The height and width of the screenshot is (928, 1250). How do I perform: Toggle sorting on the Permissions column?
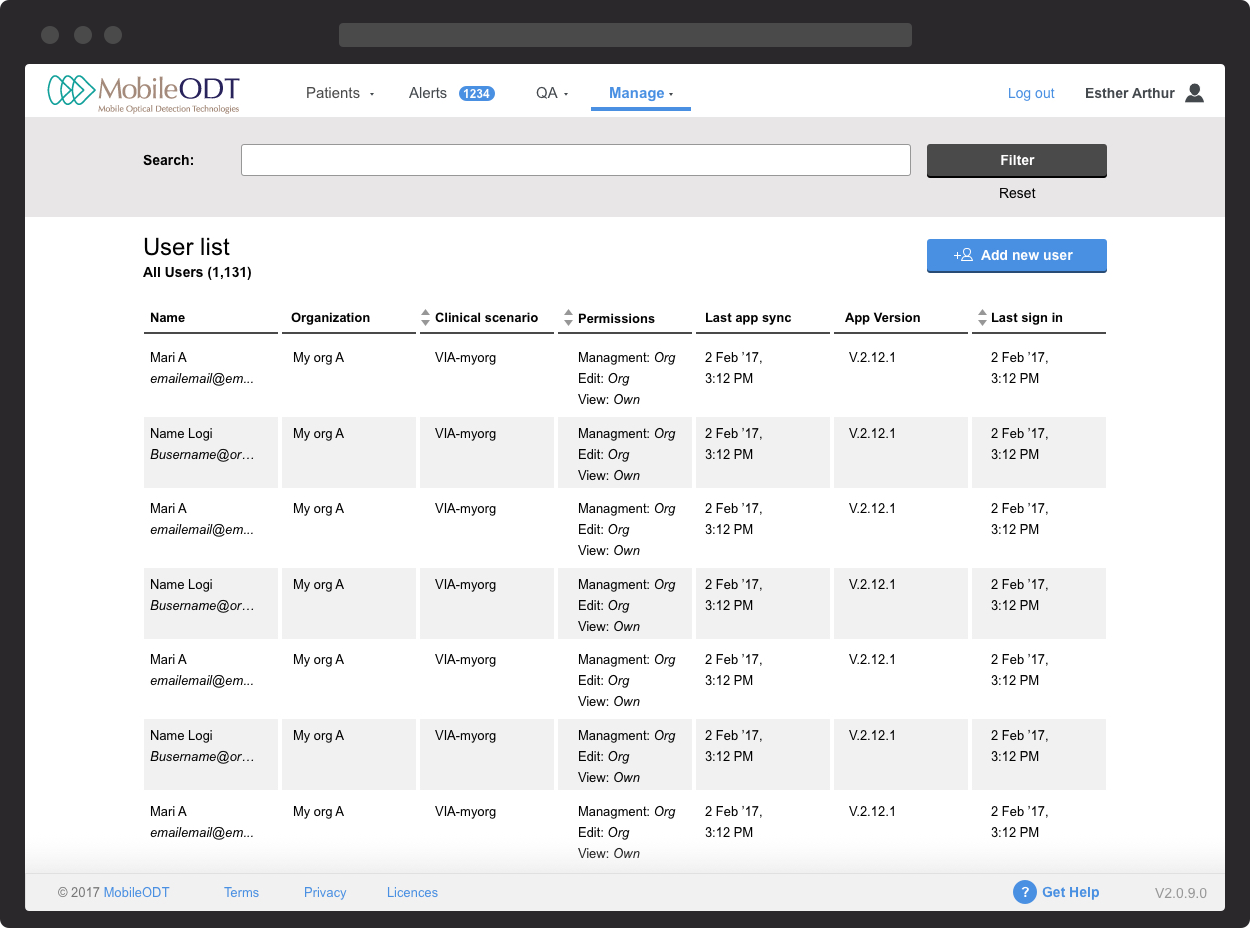point(568,316)
